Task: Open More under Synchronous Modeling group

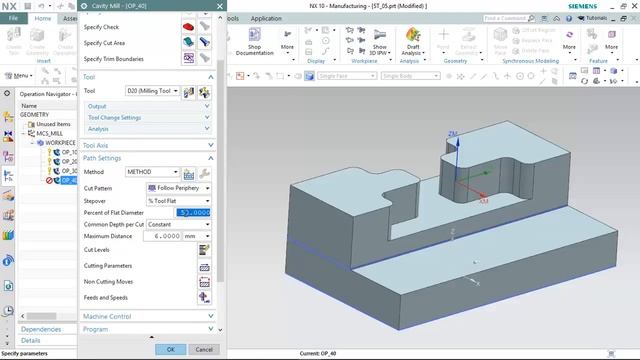Action: [x=569, y=41]
